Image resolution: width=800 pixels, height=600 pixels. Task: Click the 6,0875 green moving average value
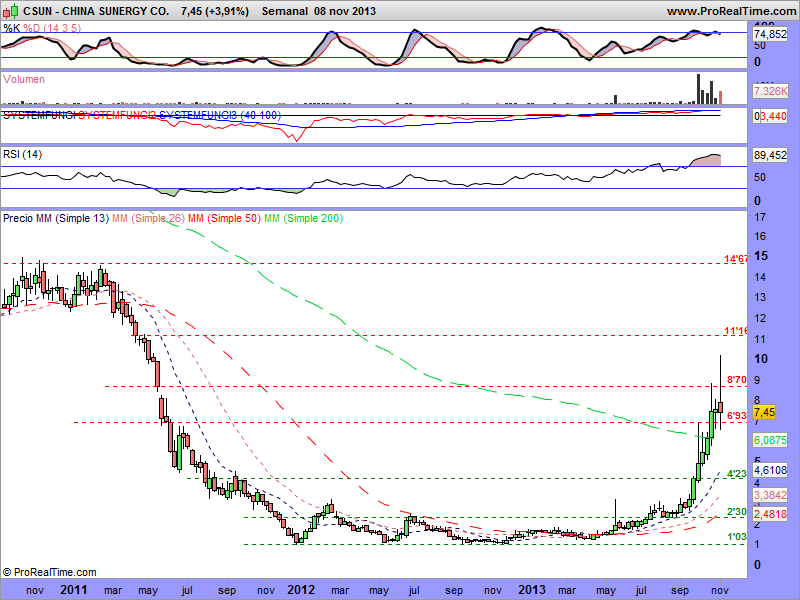[x=770, y=440]
